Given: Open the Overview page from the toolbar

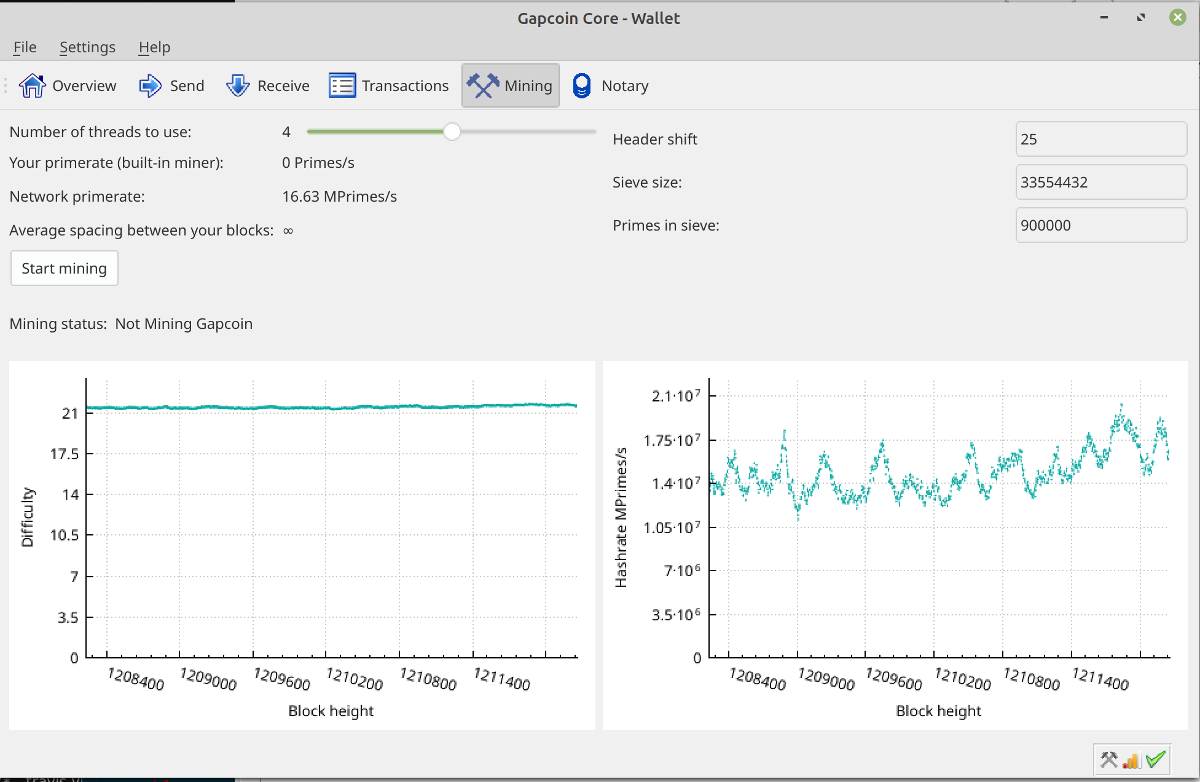Looking at the screenshot, I should (68, 86).
